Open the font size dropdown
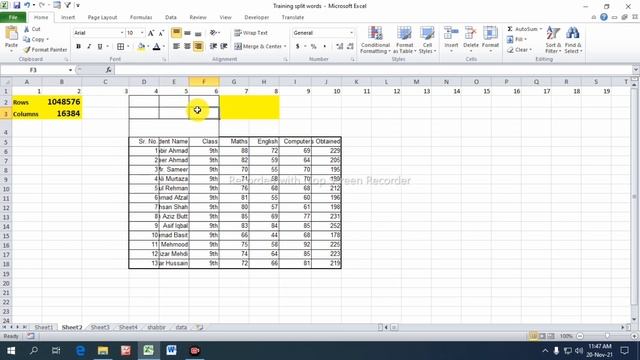This screenshot has width=640, height=360. pyautogui.click(x=142, y=33)
